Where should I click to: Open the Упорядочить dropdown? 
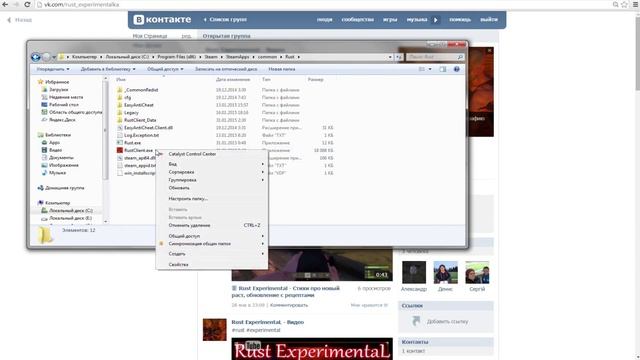[53, 69]
